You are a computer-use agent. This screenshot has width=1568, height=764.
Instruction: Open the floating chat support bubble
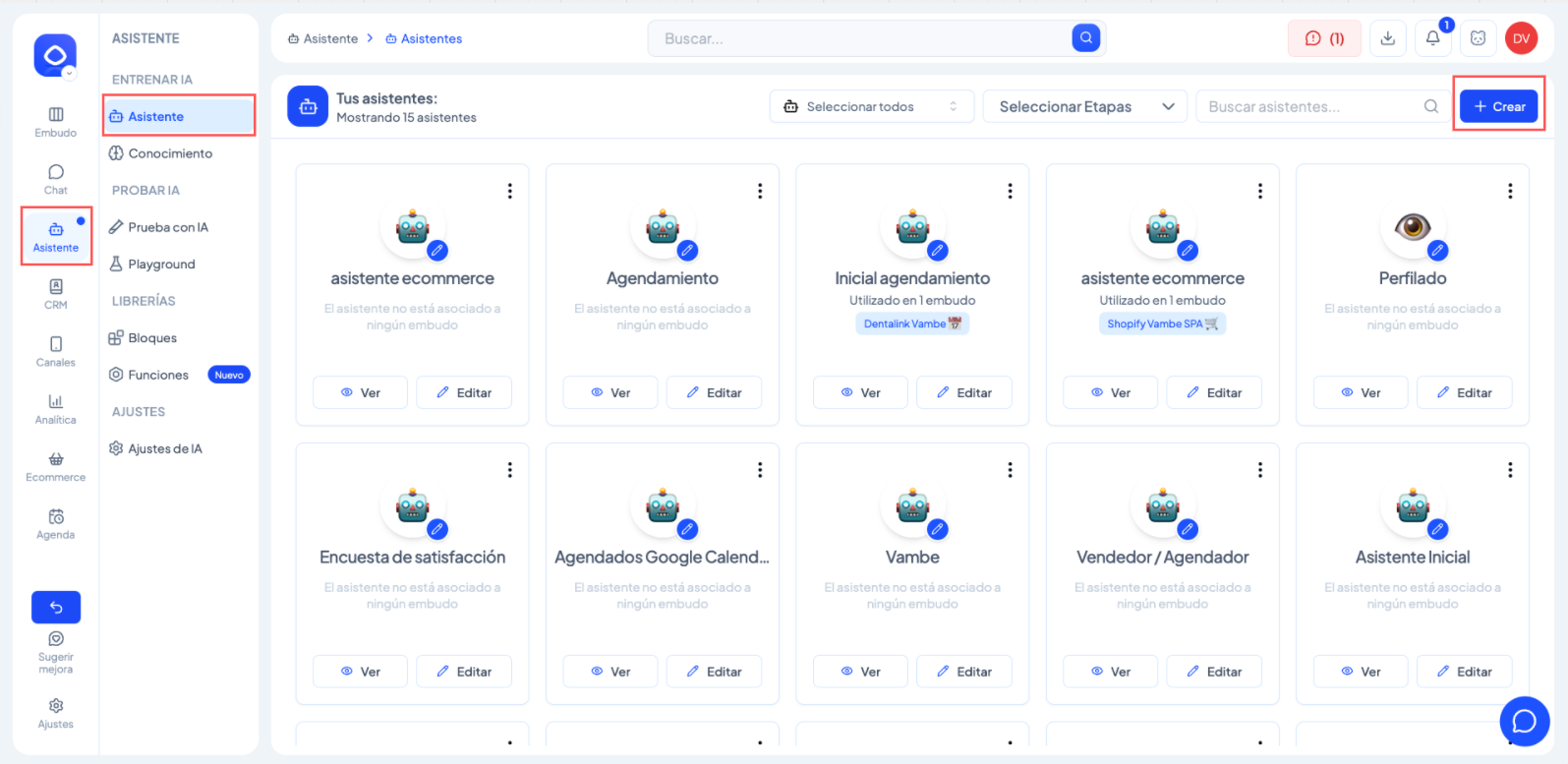click(1524, 721)
